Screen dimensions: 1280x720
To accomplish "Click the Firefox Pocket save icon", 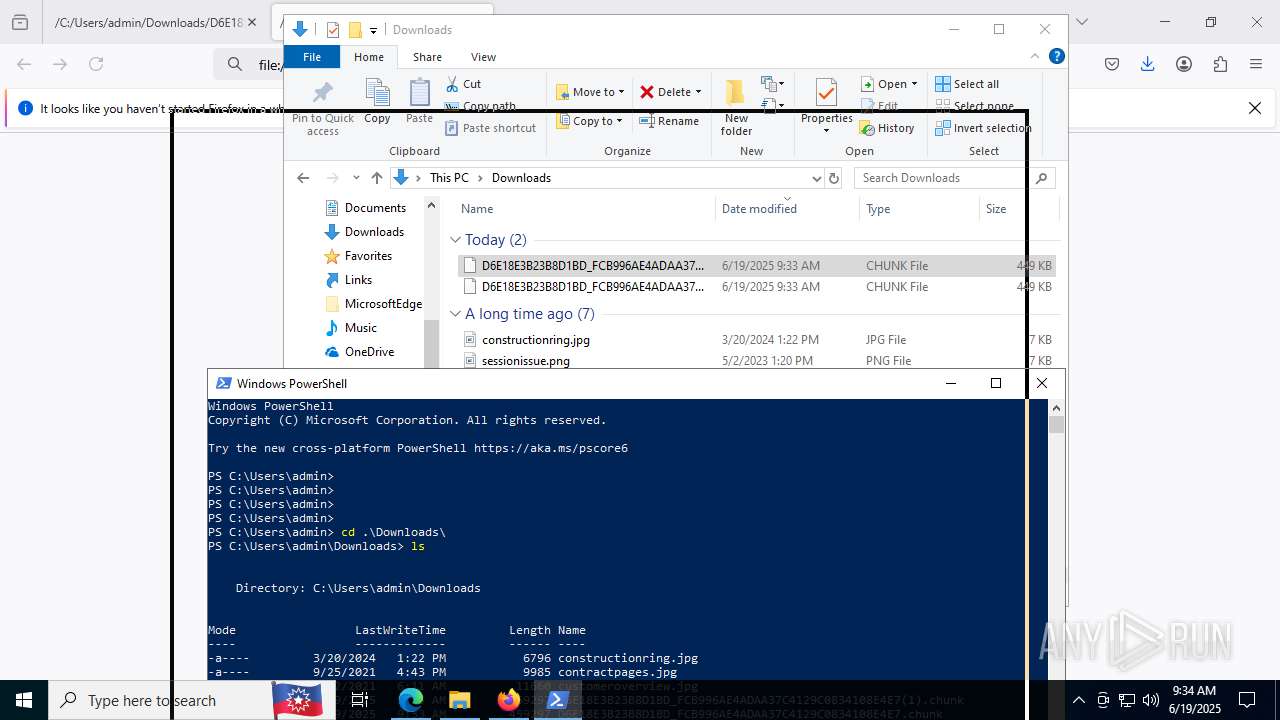I will tap(1112, 64).
